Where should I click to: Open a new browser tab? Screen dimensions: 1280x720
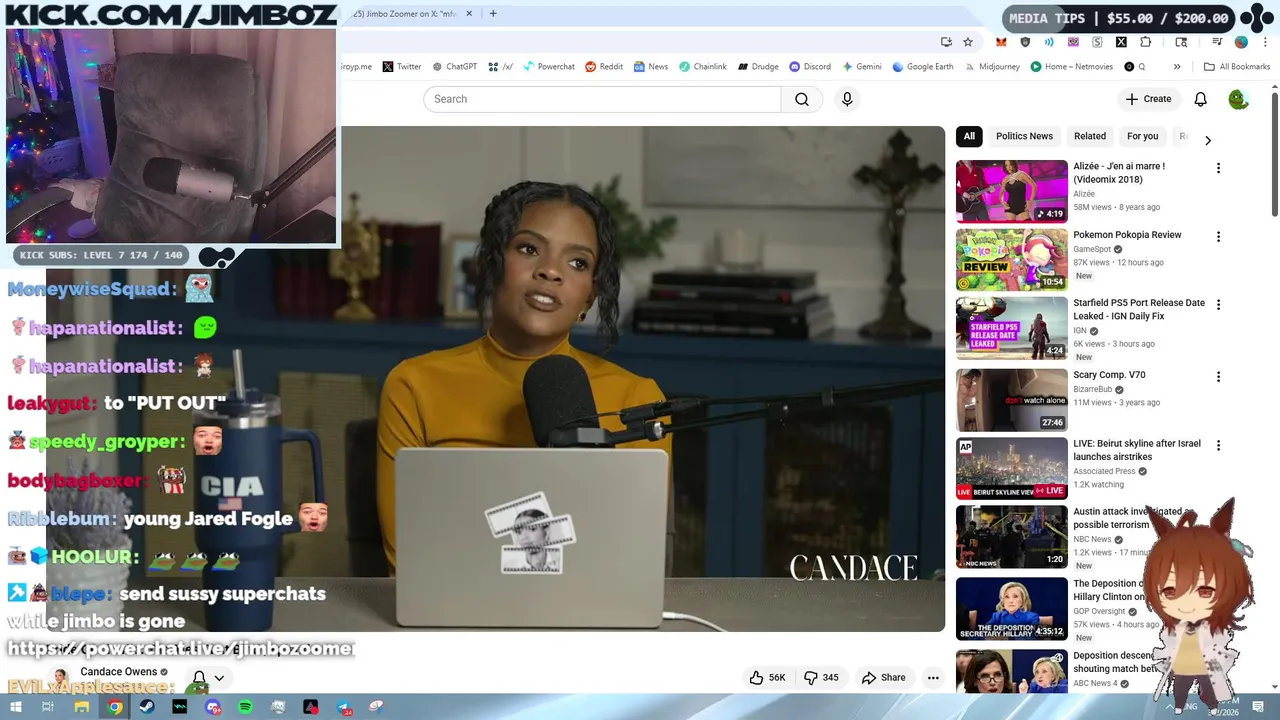(x=493, y=14)
